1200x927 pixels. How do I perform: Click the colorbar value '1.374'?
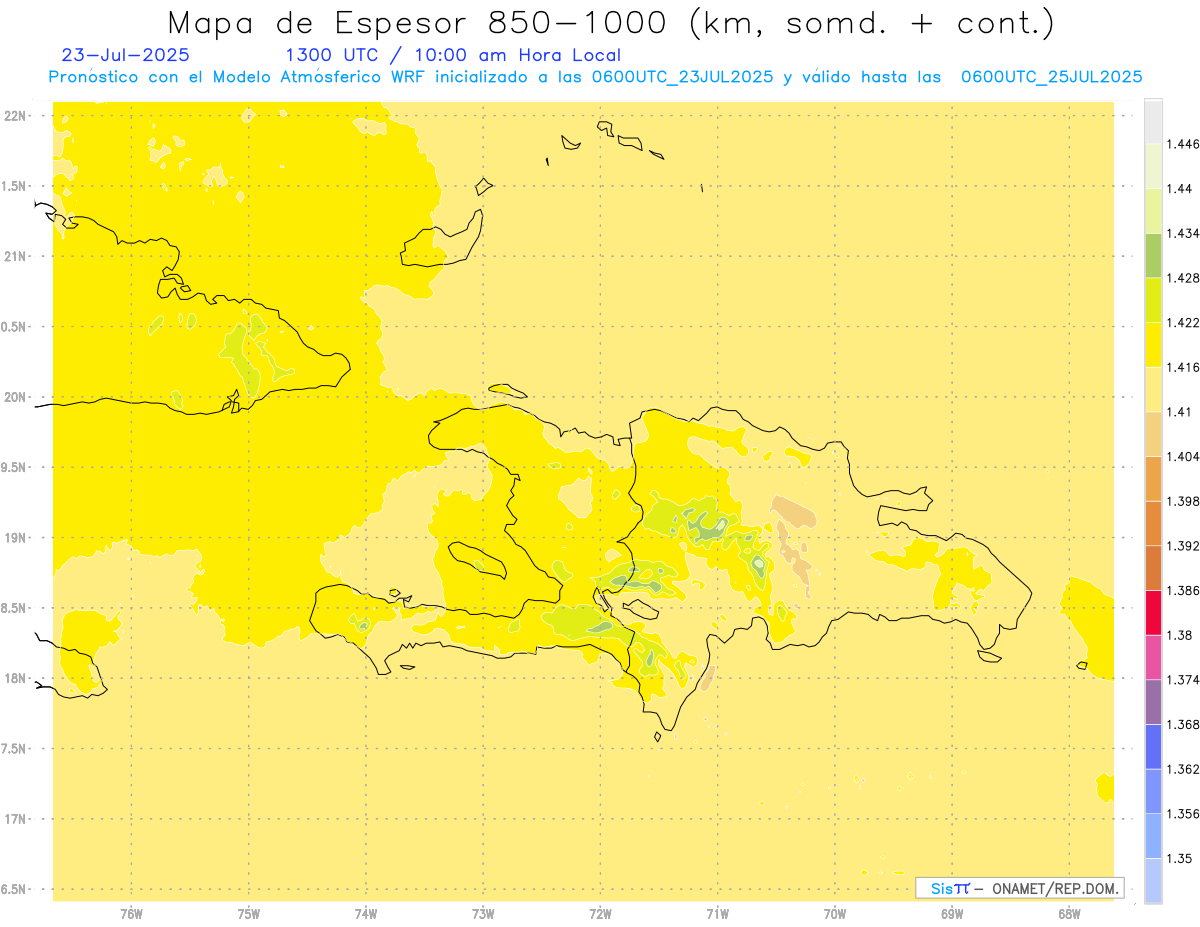click(1185, 680)
